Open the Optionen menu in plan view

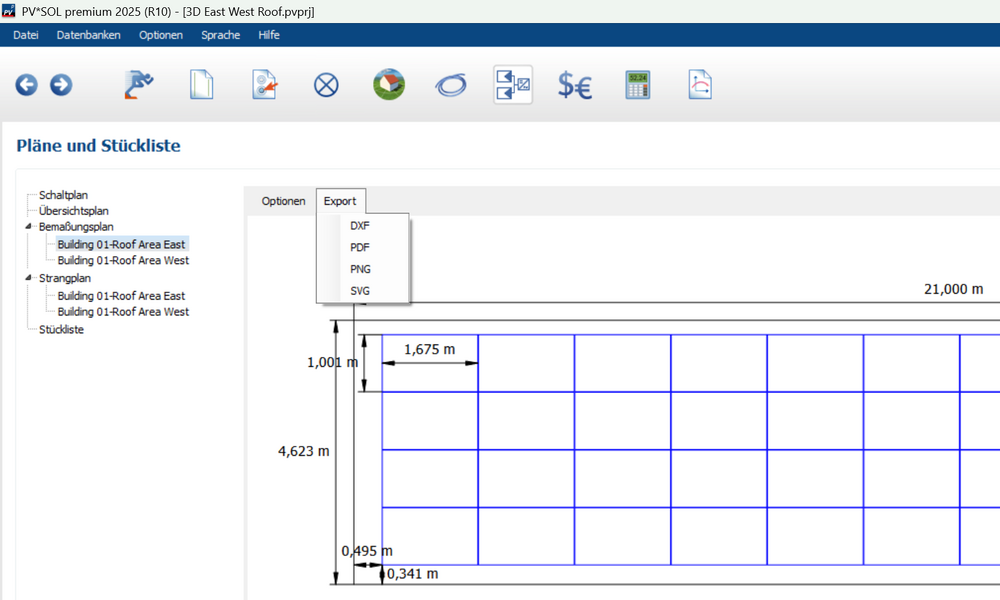(x=283, y=201)
